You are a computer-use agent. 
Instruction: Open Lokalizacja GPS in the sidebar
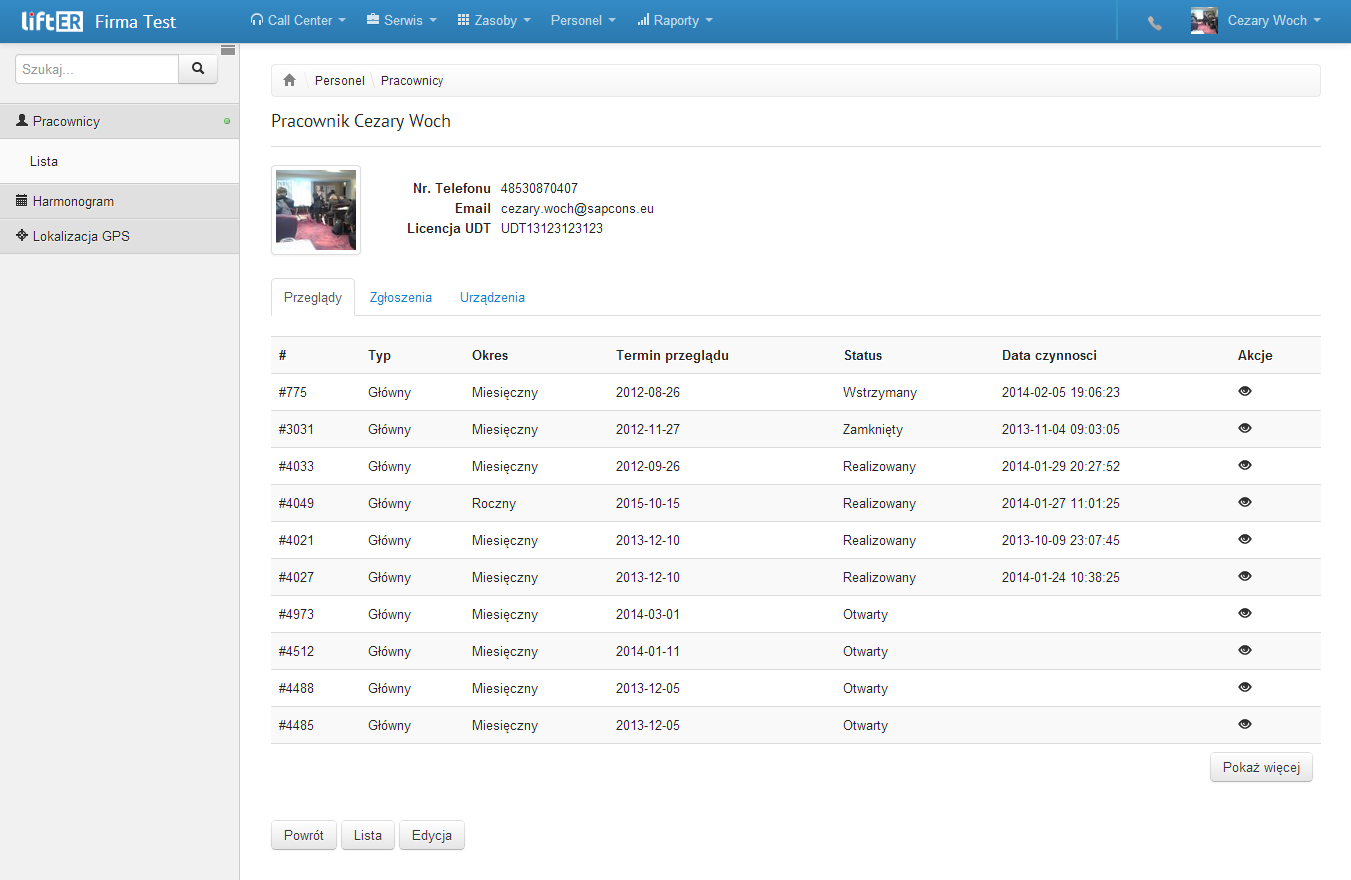tap(120, 237)
